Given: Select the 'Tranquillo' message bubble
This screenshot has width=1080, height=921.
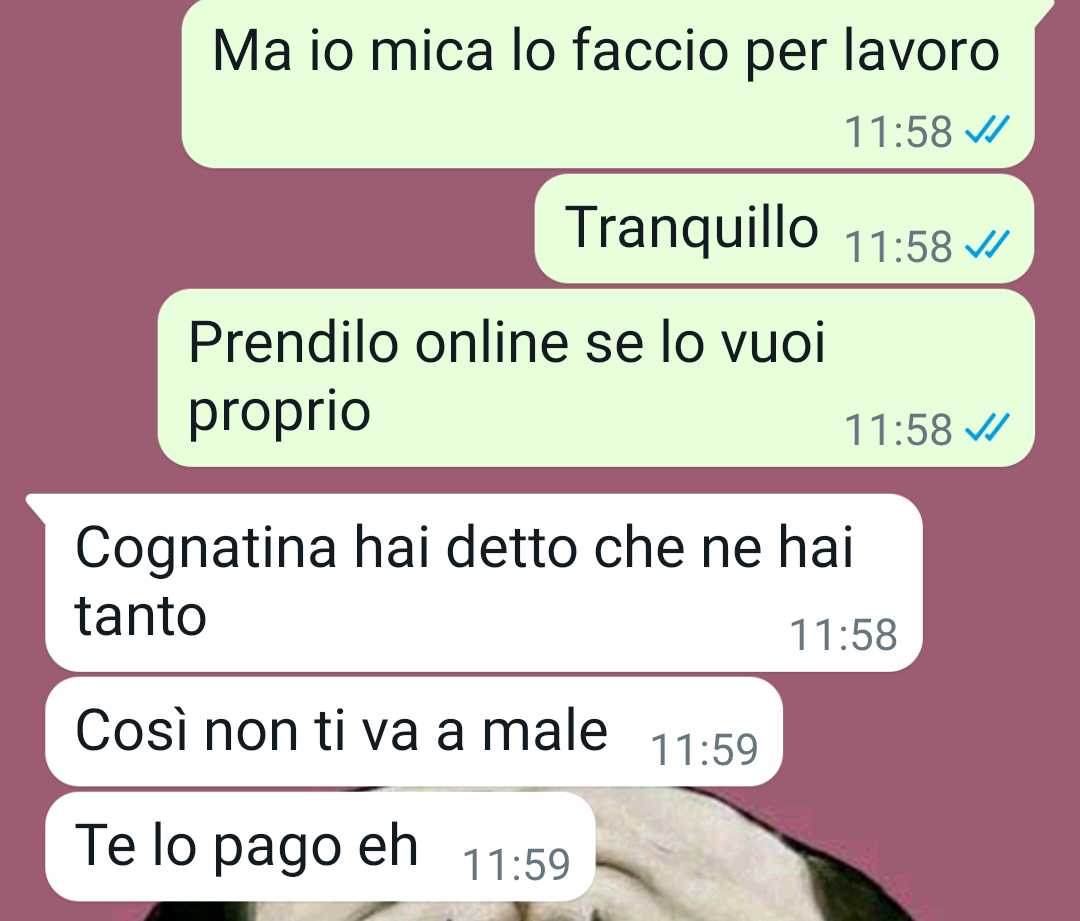Looking at the screenshot, I should [x=785, y=229].
